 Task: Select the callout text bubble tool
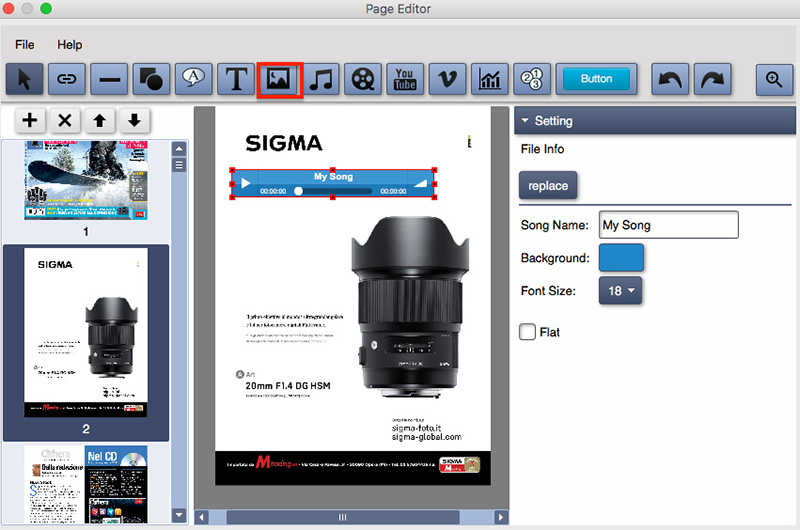pos(193,79)
